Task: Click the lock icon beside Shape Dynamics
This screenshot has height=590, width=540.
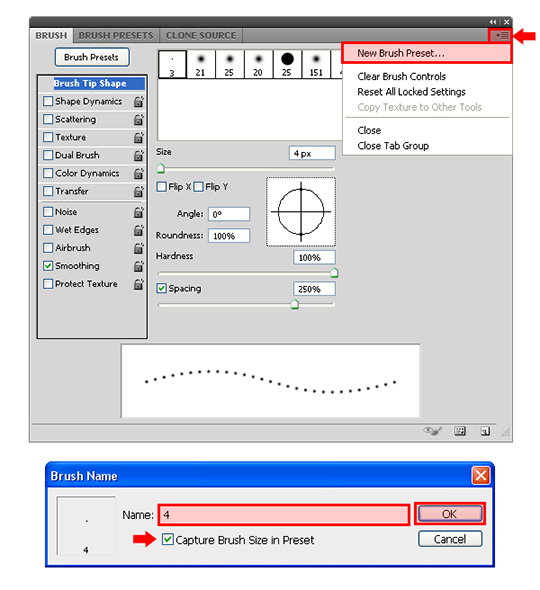Action: pos(139,102)
